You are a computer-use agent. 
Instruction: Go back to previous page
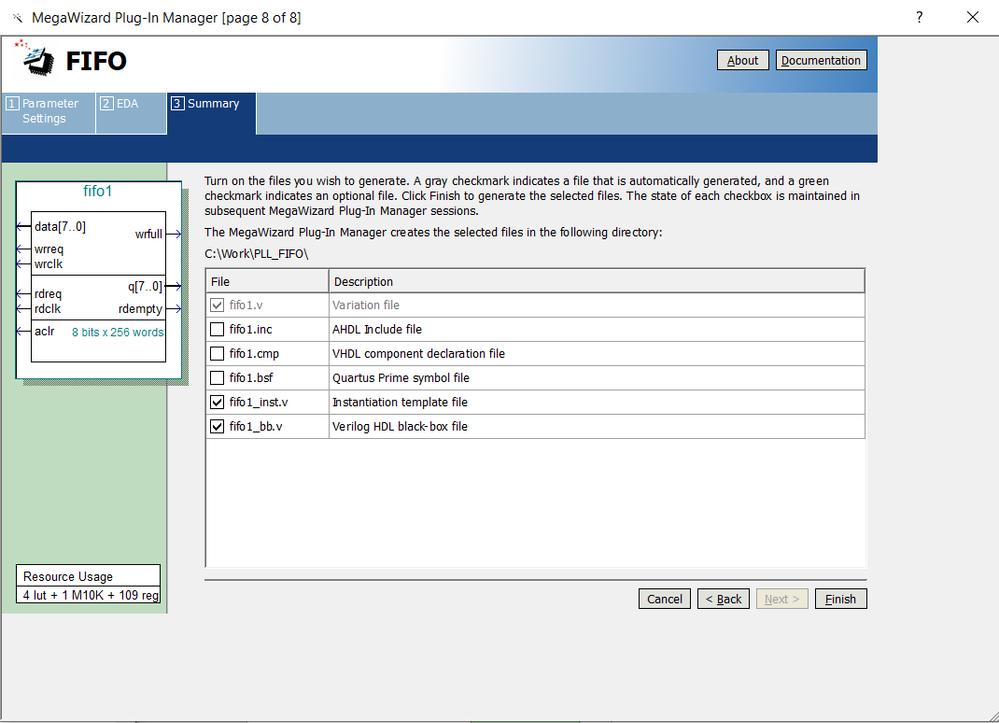[x=723, y=599]
